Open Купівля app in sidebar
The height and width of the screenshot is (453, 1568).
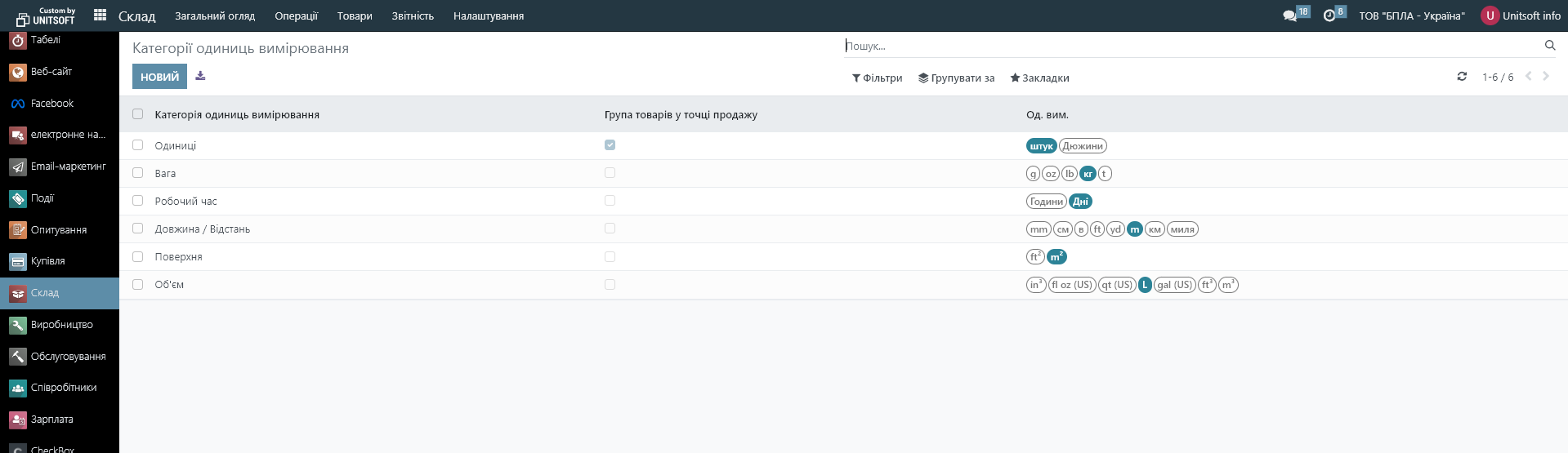(x=47, y=261)
